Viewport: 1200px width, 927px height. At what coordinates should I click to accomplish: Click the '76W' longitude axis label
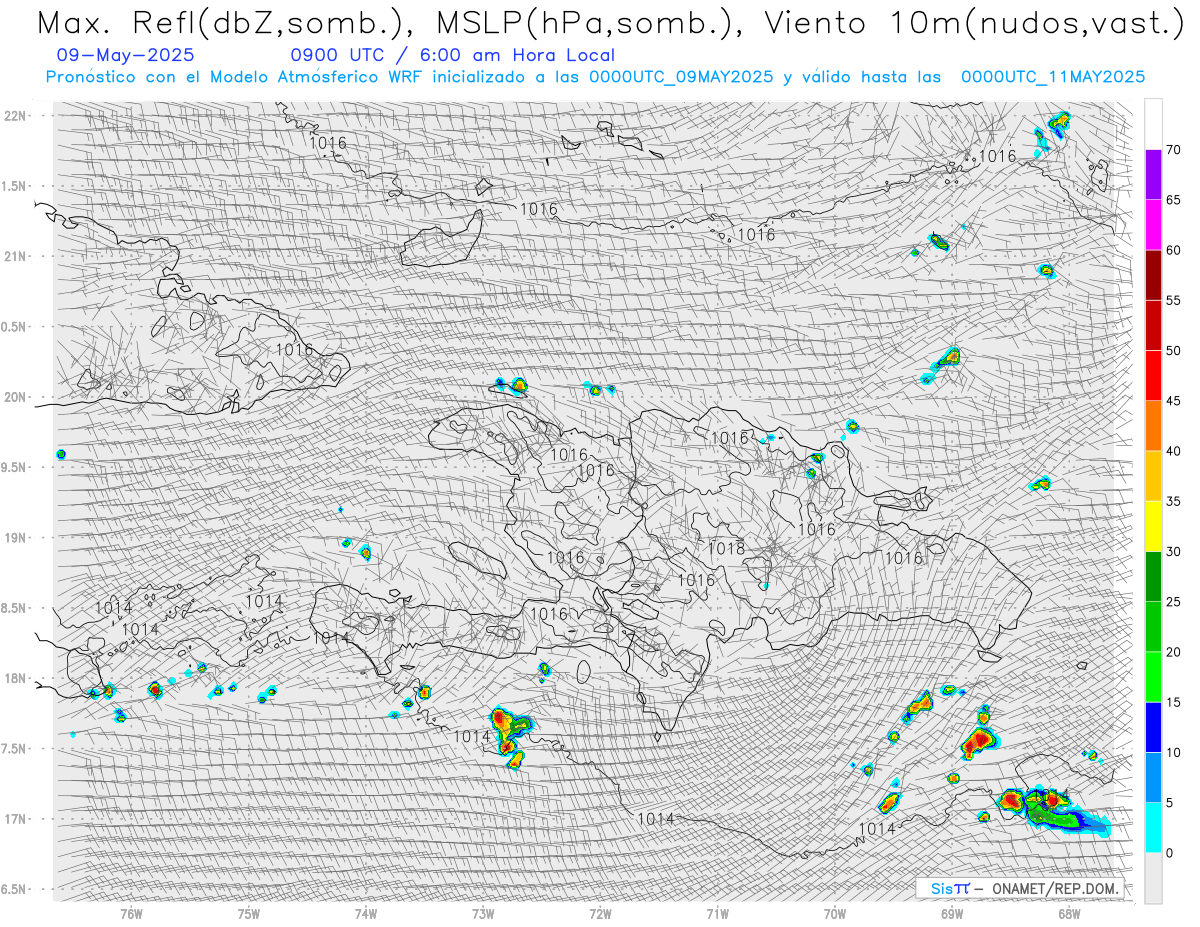click(x=131, y=913)
